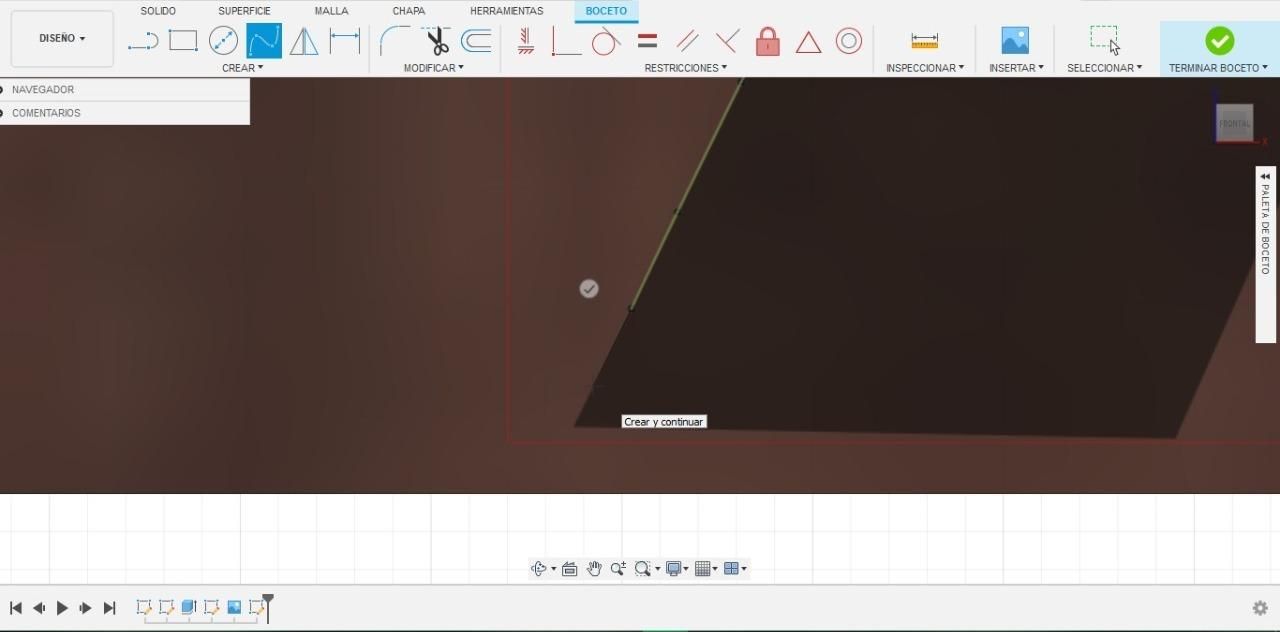This screenshot has width=1280, height=632.
Task: Select the BOCETO tab
Action: click(x=606, y=11)
